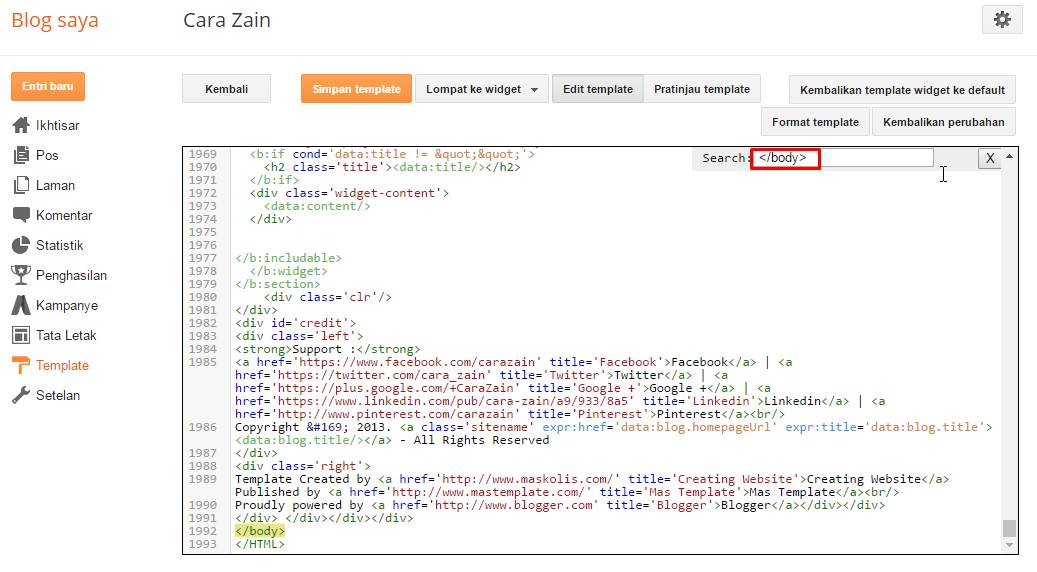The width and height of the screenshot is (1037, 572).
Task: Save with Simpan template button
Action: coord(356,89)
